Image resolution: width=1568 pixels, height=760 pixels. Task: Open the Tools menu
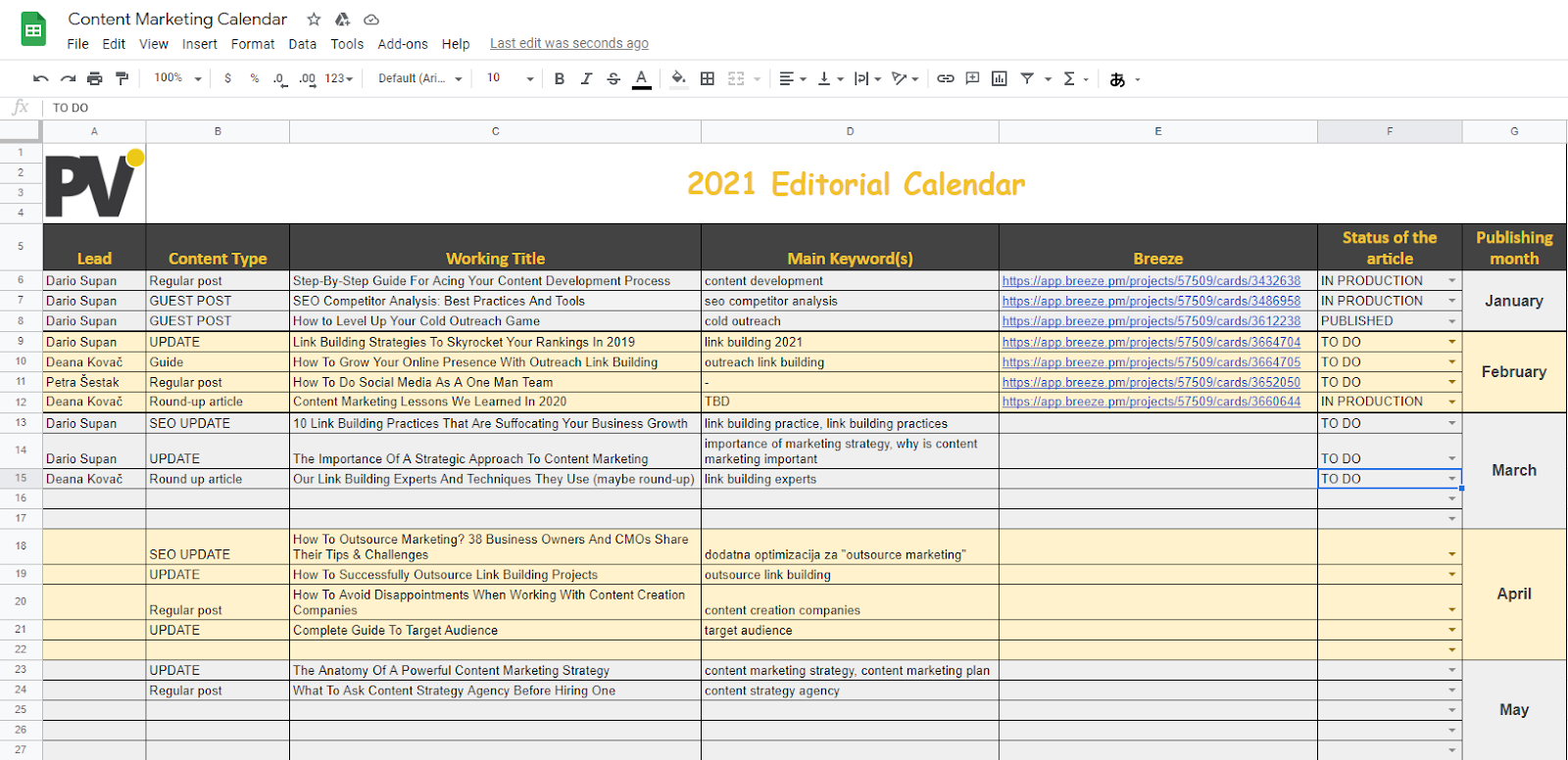tap(347, 44)
